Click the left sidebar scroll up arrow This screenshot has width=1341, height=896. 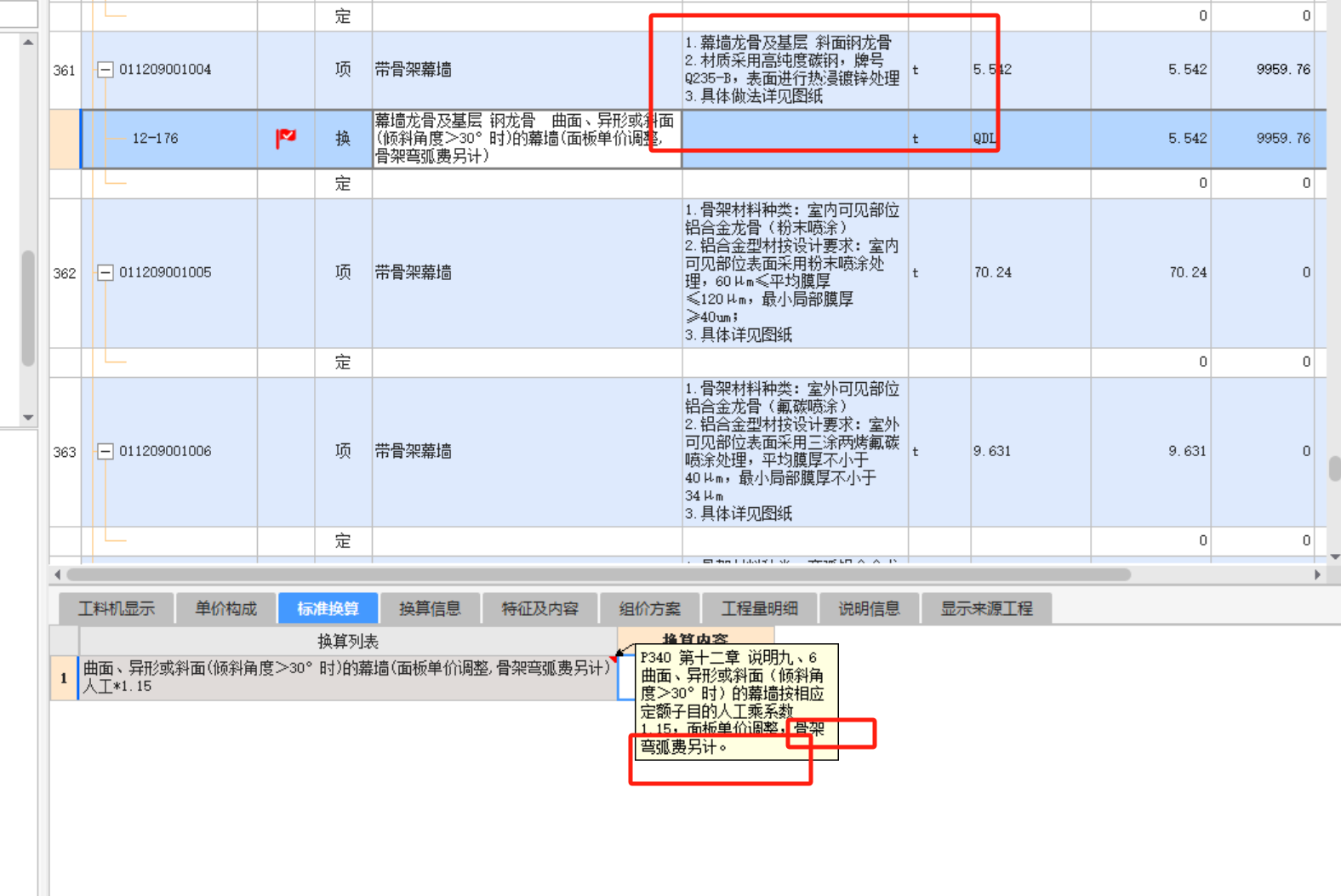click(x=28, y=42)
